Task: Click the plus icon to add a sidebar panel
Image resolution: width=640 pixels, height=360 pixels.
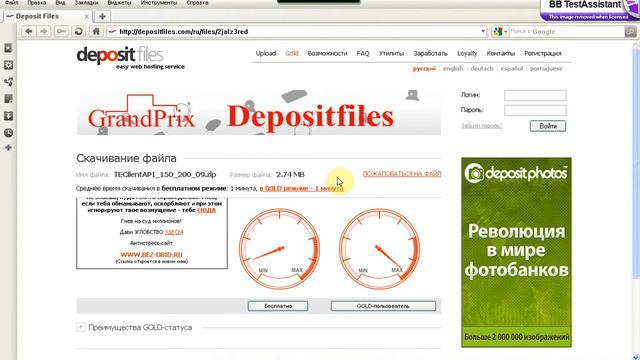Action: click(8, 147)
